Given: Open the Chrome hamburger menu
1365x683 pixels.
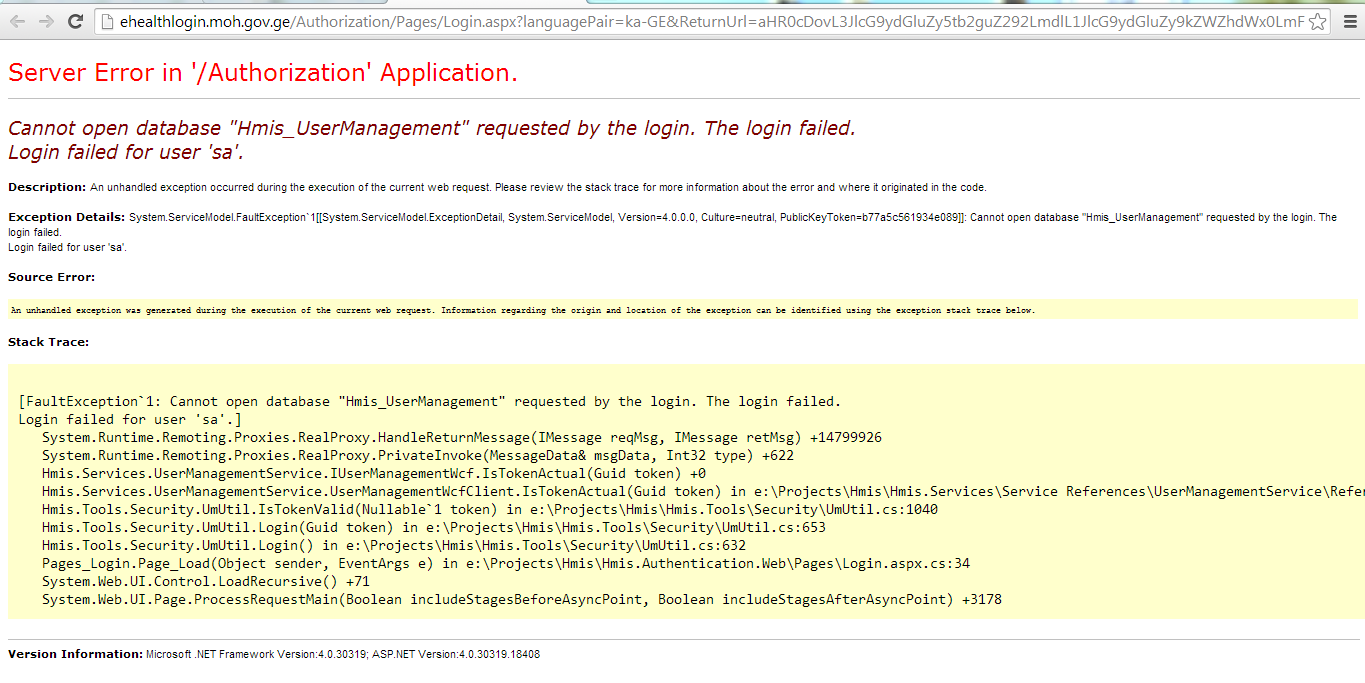Looking at the screenshot, I should [x=1349, y=21].
